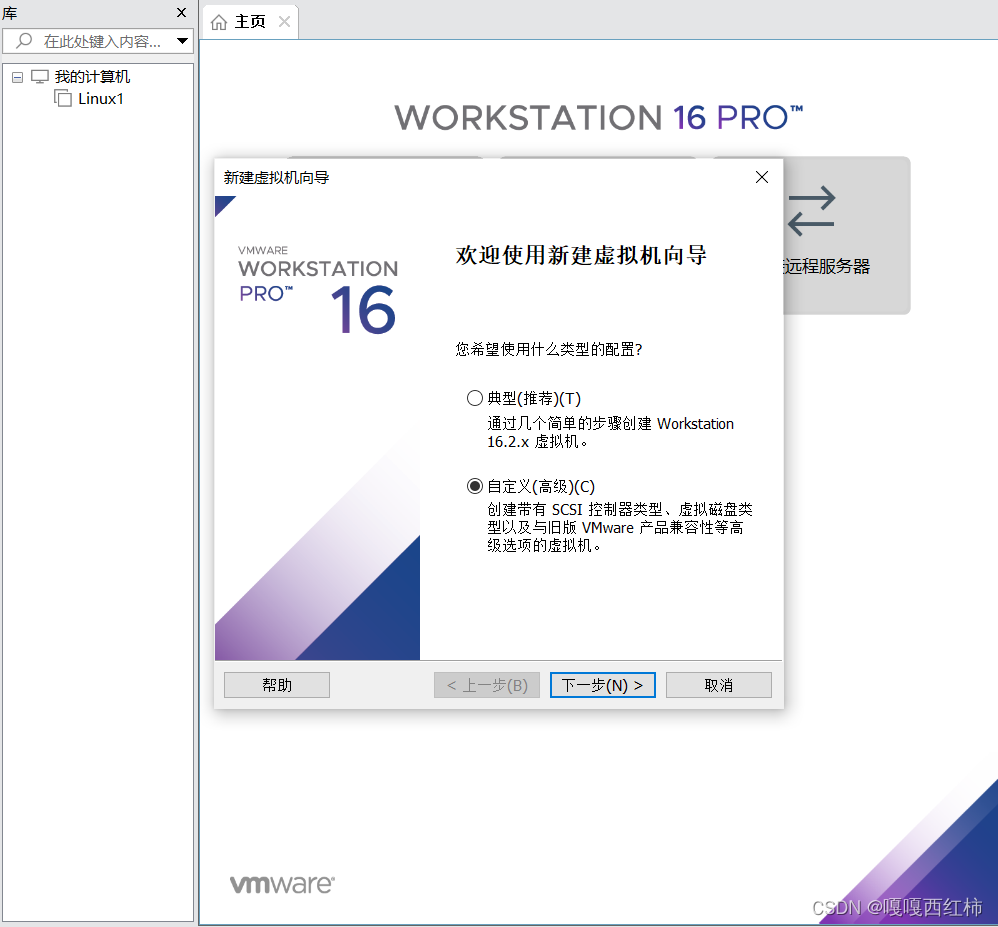Select 我的计算机 in the library tree
The height and width of the screenshot is (927, 998).
[x=92, y=77]
